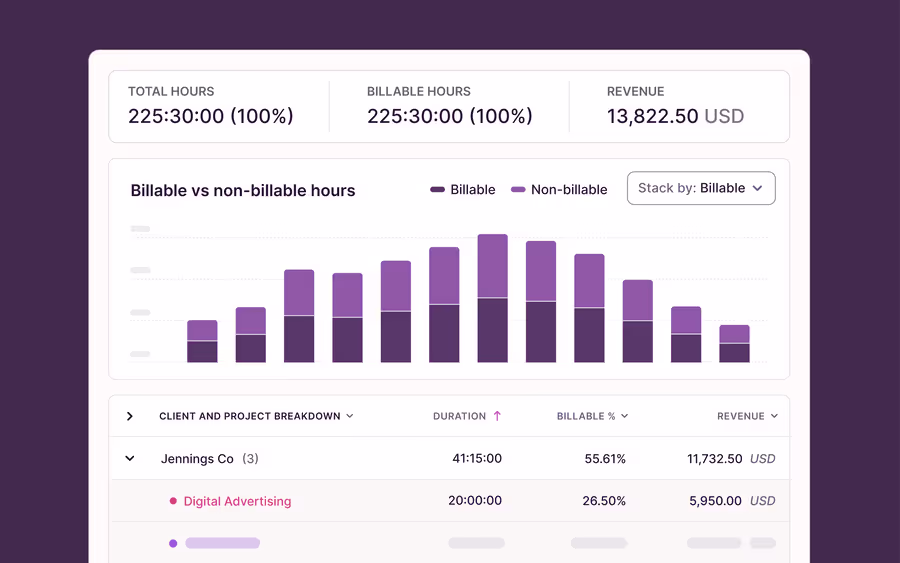Click the purple dot of placeholder project row

pyautogui.click(x=173, y=543)
